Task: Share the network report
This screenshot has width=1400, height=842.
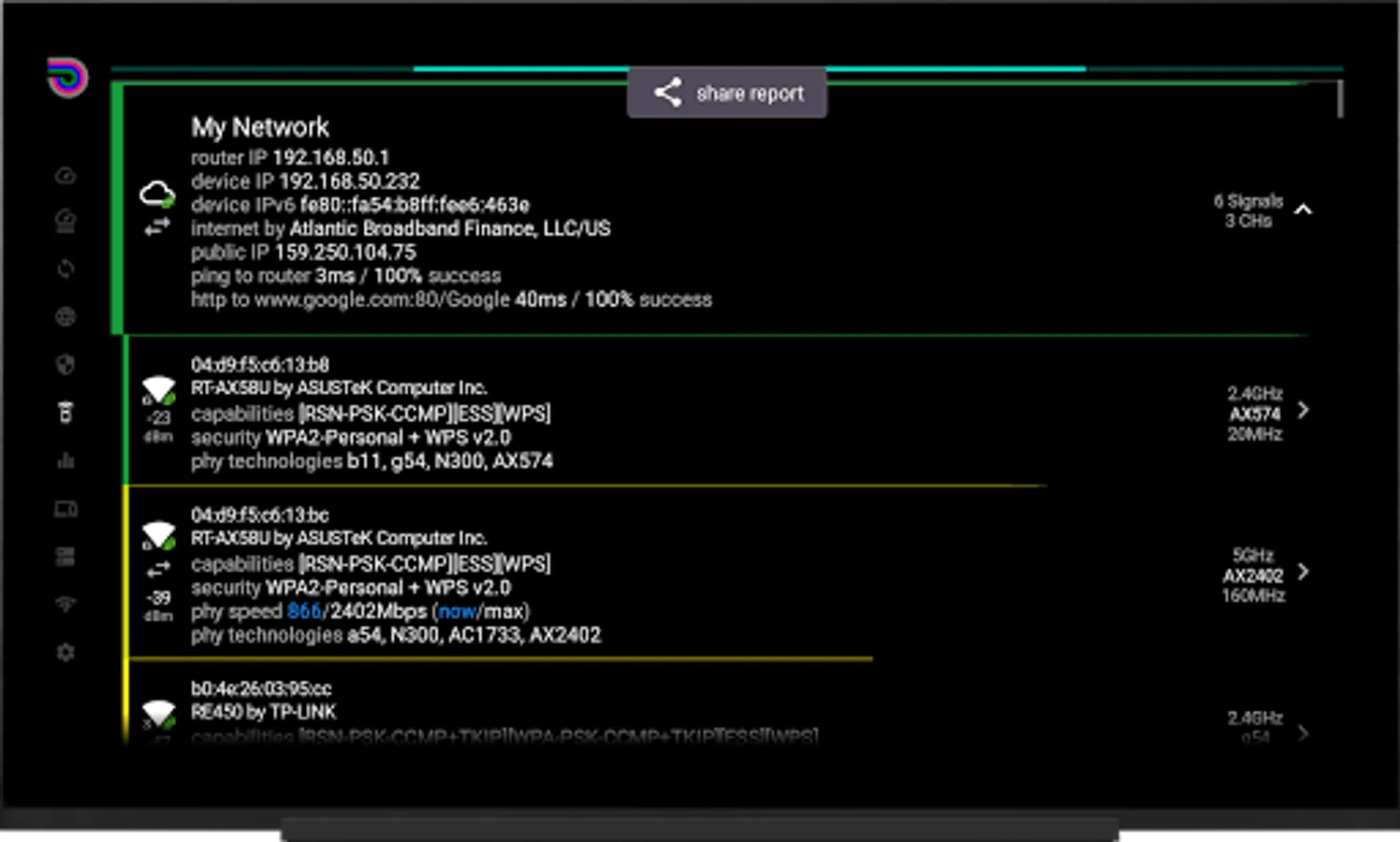Action: [727, 93]
